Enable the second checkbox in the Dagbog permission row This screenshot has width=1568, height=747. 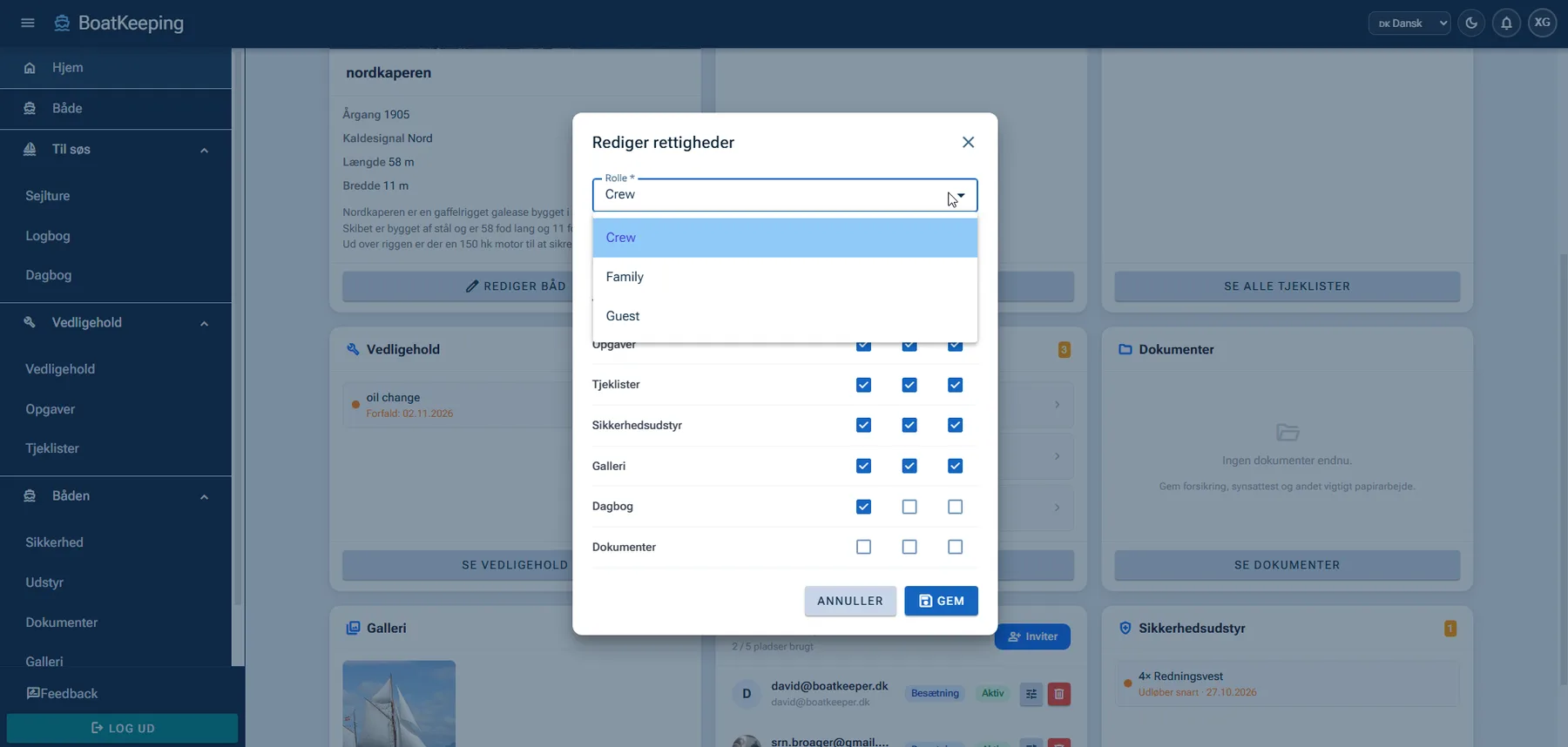point(909,507)
